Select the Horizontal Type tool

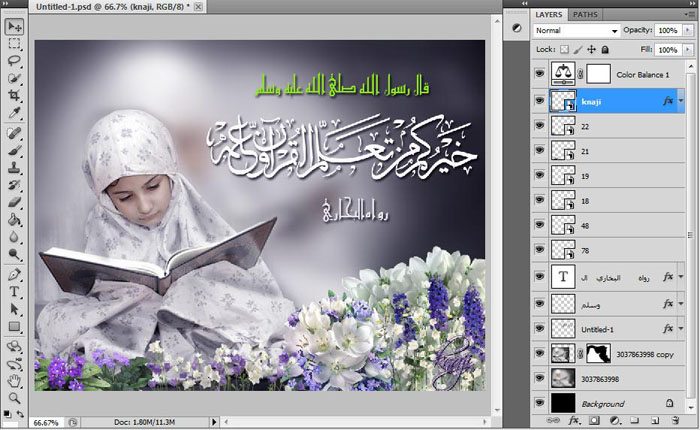(15, 292)
